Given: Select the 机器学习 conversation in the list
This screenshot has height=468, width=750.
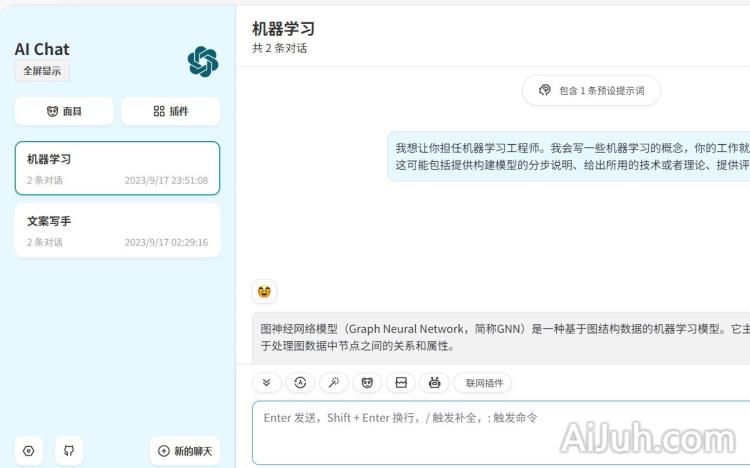Looking at the screenshot, I should (x=117, y=168).
